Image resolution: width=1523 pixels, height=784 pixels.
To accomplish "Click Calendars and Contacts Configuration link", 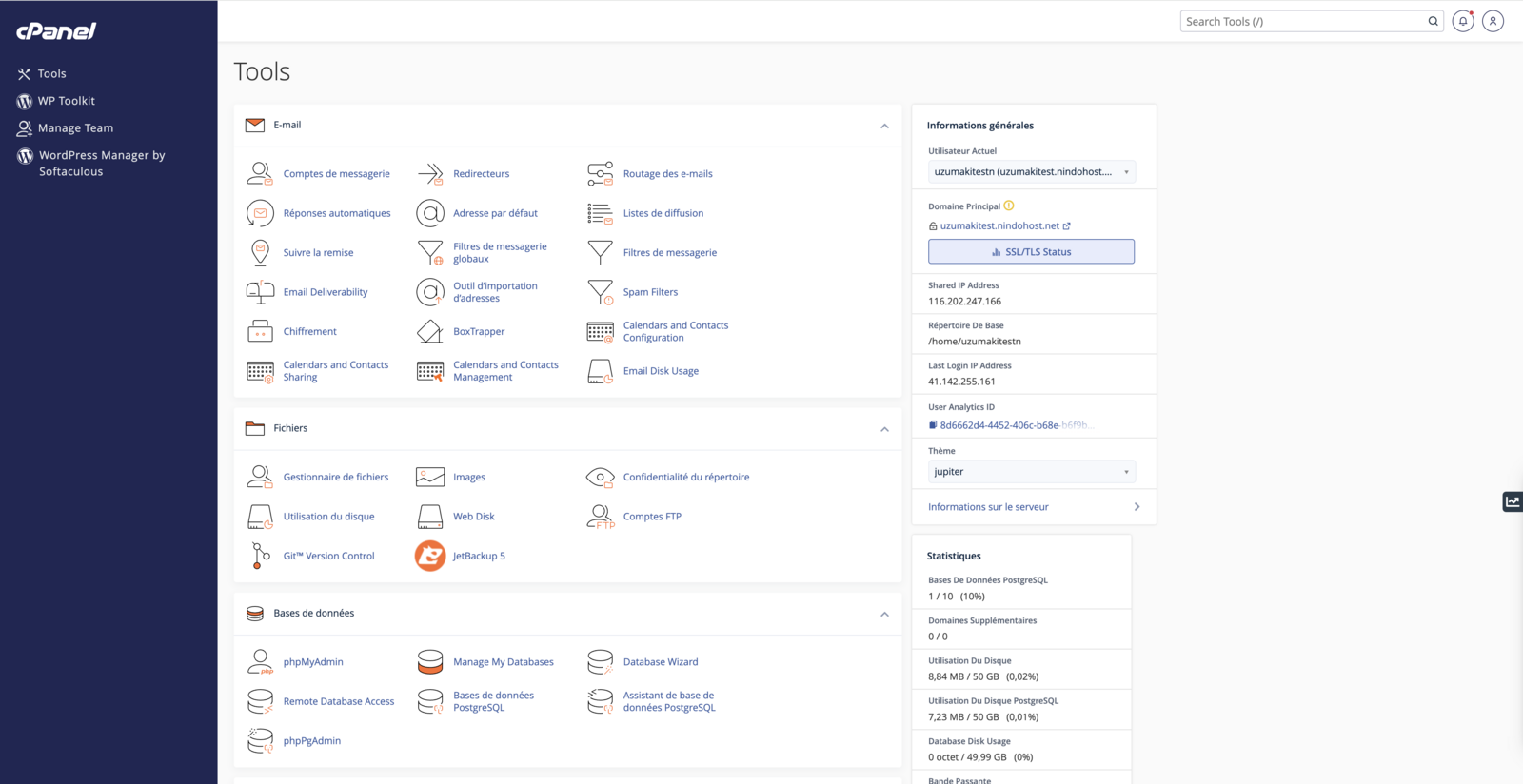I will point(676,331).
